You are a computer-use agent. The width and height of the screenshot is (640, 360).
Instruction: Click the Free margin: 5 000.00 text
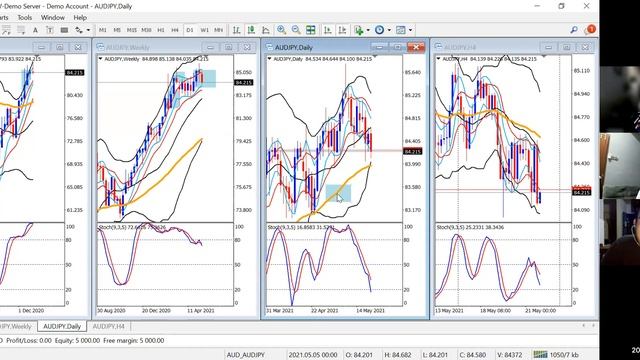(134, 340)
